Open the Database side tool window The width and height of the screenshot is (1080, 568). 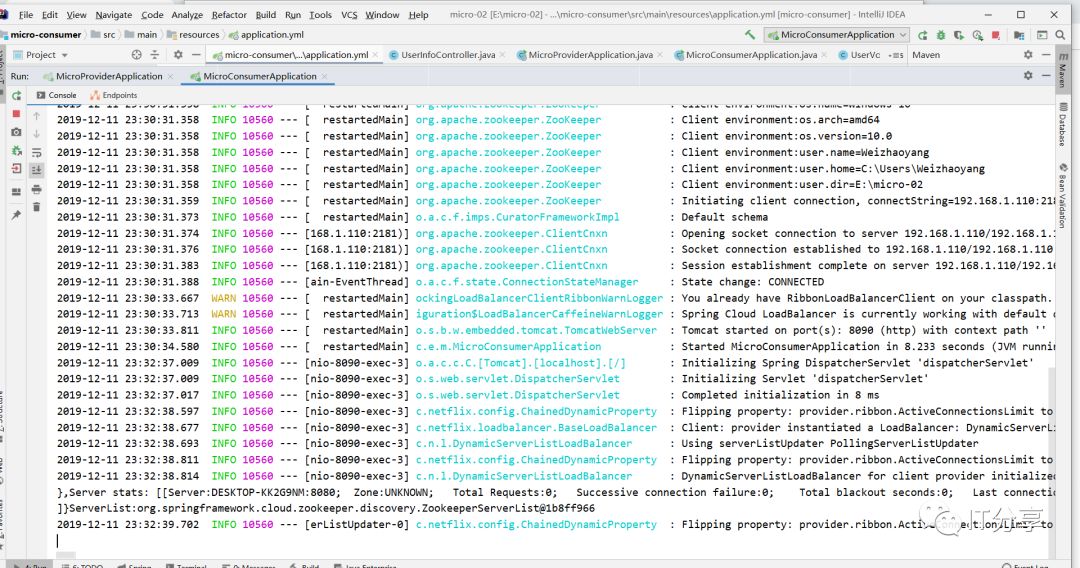(x=1063, y=125)
